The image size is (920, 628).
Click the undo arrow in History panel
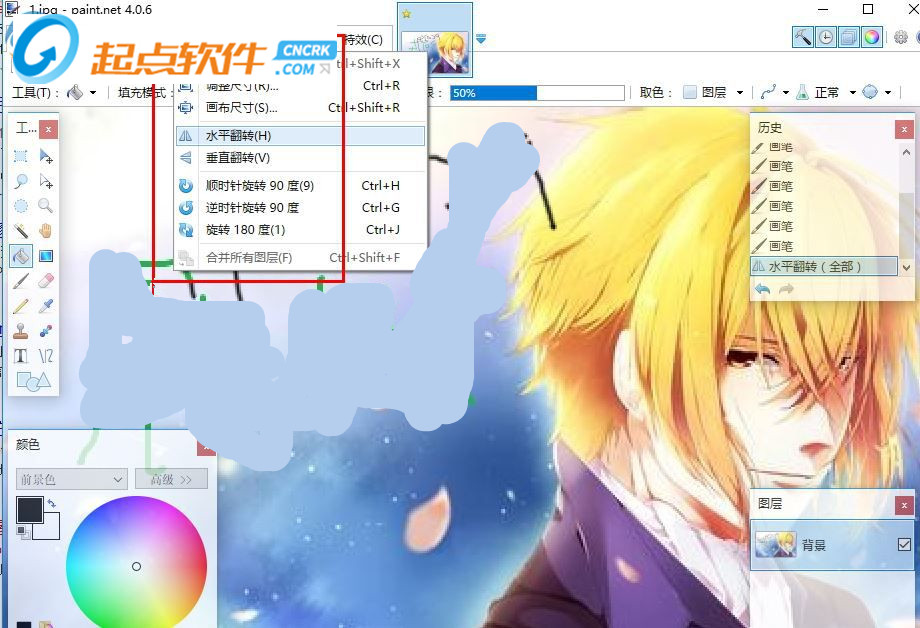762,289
